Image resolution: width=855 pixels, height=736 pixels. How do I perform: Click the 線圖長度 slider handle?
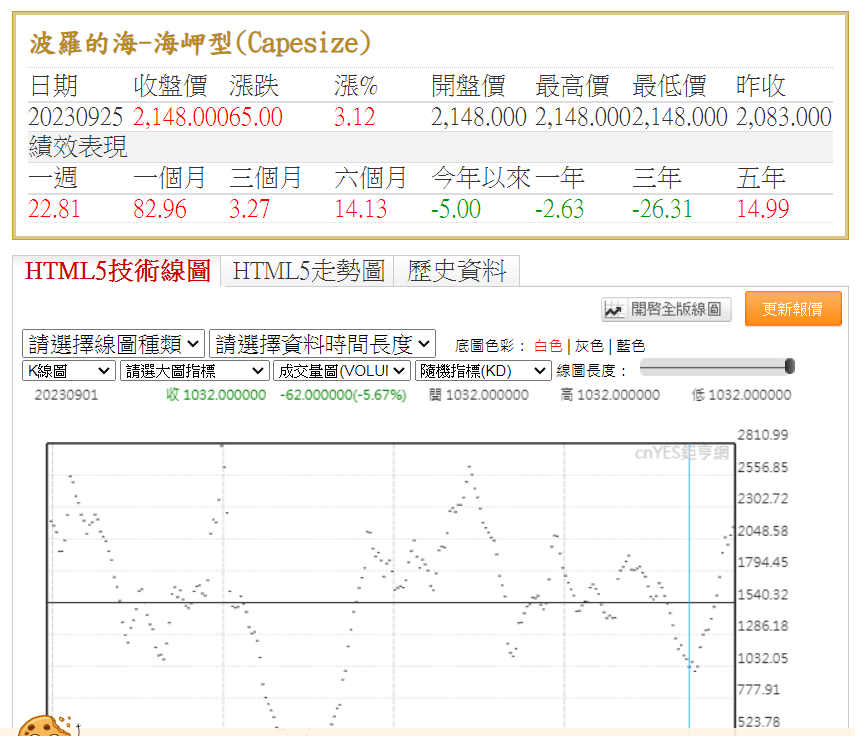[790, 367]
